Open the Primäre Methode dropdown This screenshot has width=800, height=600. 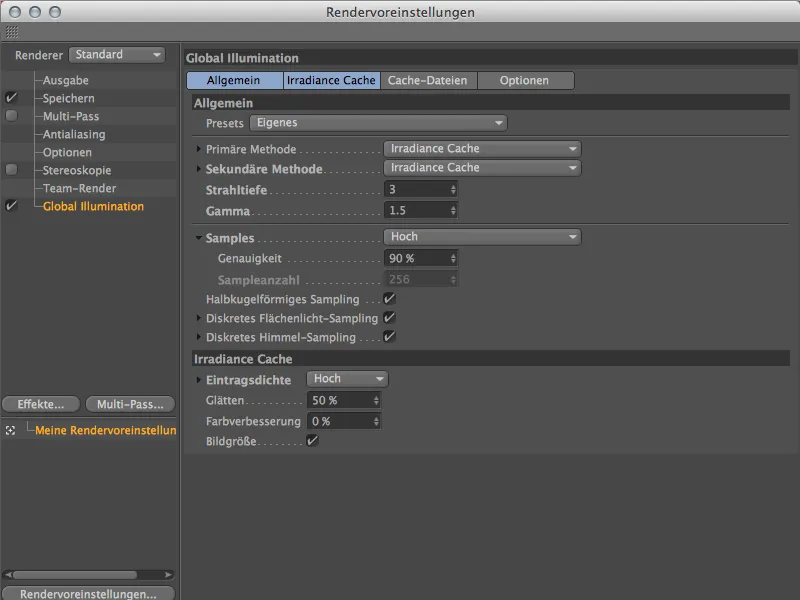[x=482, y=148]
